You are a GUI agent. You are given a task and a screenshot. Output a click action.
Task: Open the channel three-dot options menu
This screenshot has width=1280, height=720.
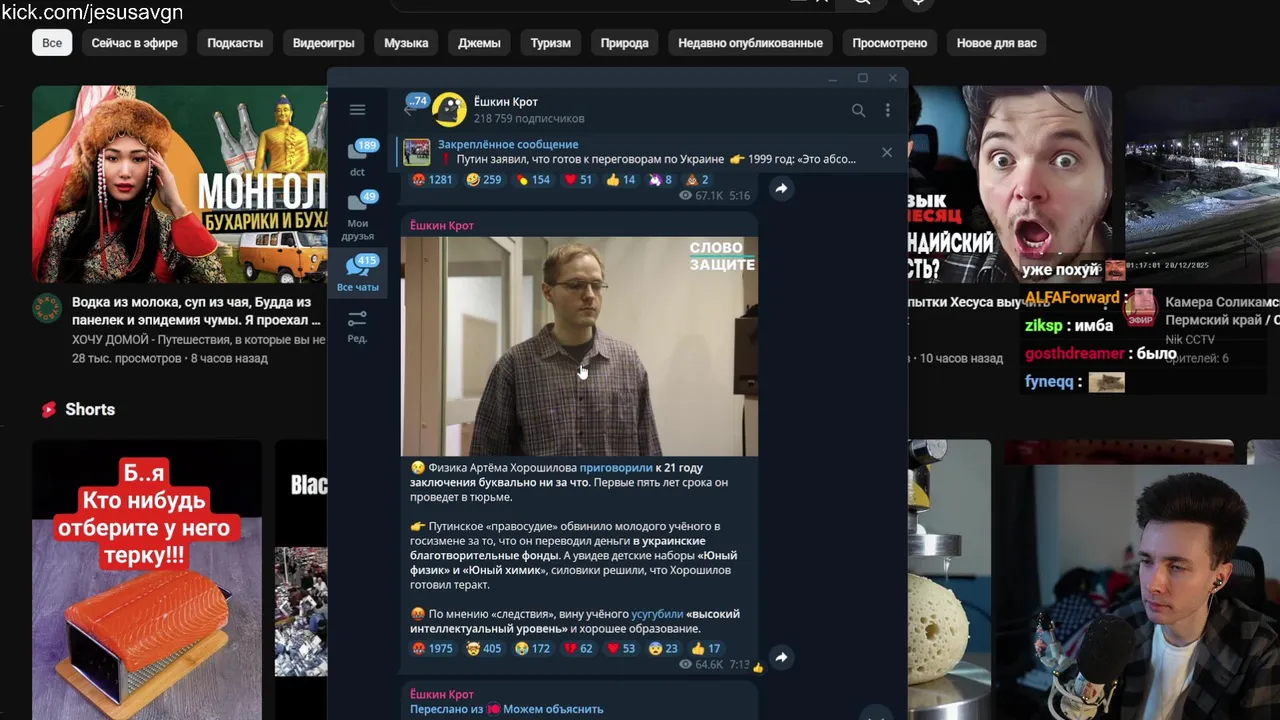(887, 110)
